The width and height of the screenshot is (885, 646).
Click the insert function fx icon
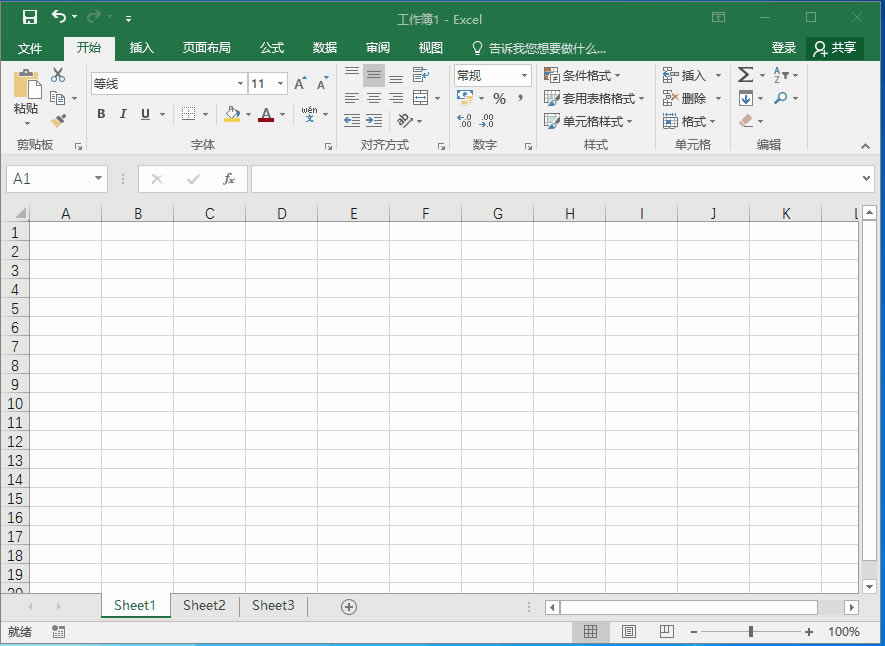pos(228,179)
